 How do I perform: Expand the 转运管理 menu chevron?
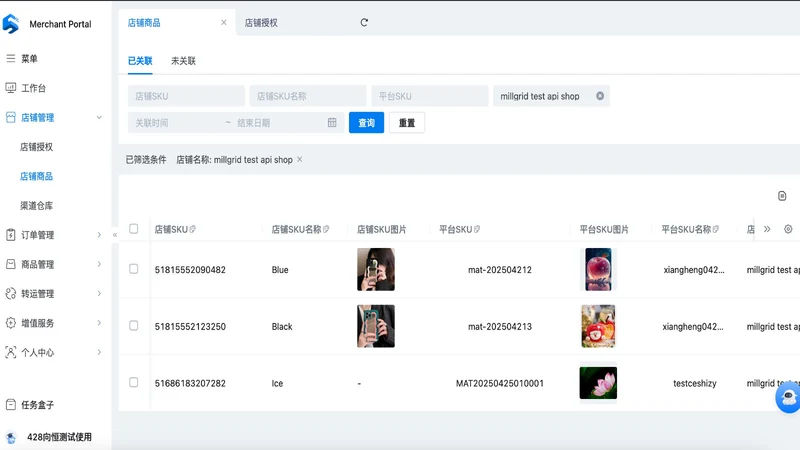point(99,293)
